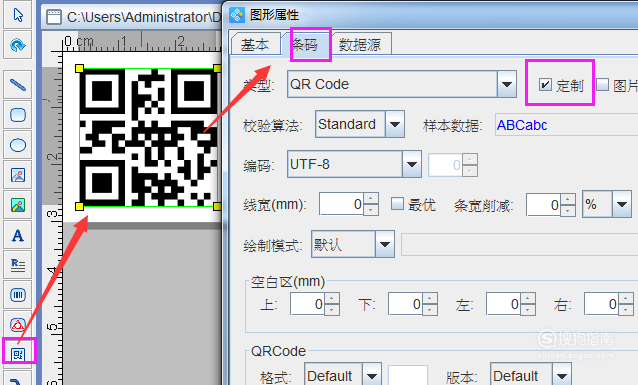Toggle the 图片 checkbox
638x385 pixels.
tap(602, 85)
